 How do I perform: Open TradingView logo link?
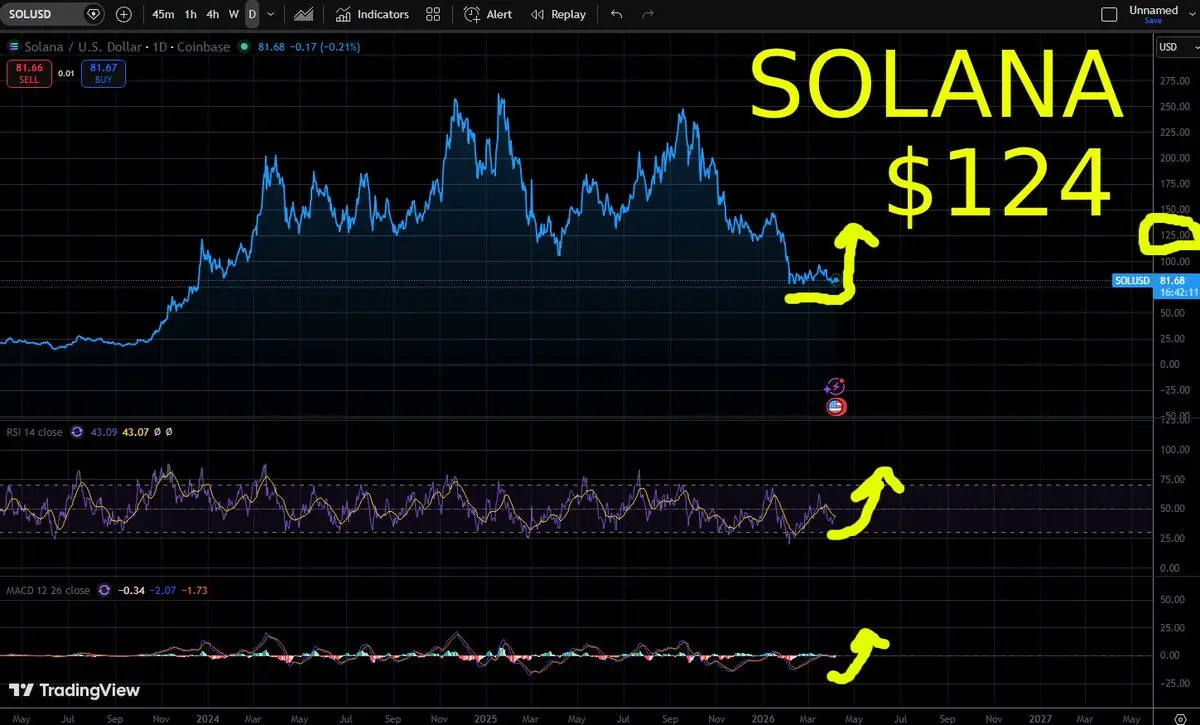74,690
